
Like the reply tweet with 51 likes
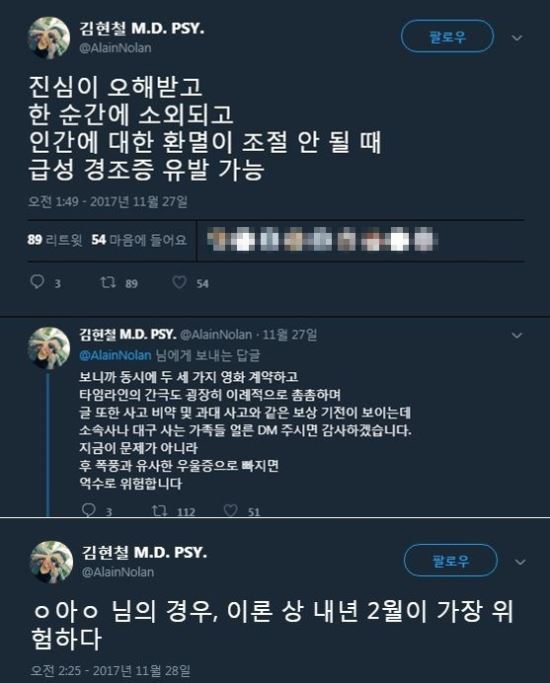[230, 511]
